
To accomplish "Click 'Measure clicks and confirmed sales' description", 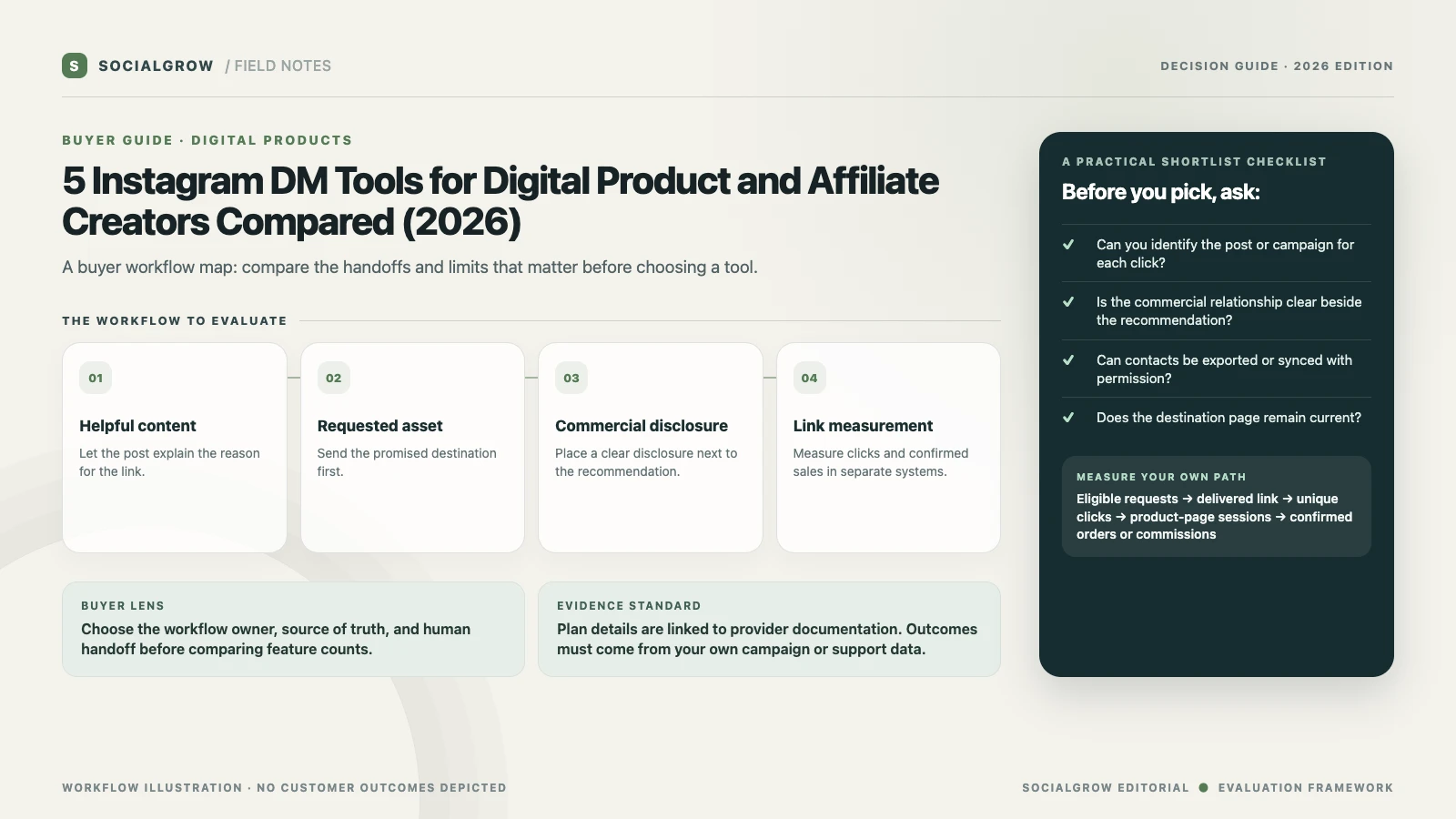I will (x=881, y=462).
